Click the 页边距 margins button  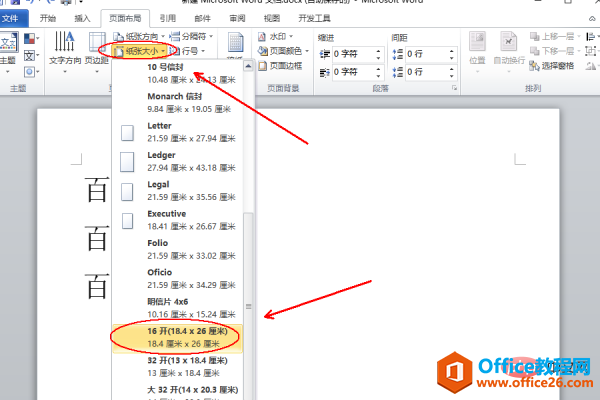[x=97, y=53]
